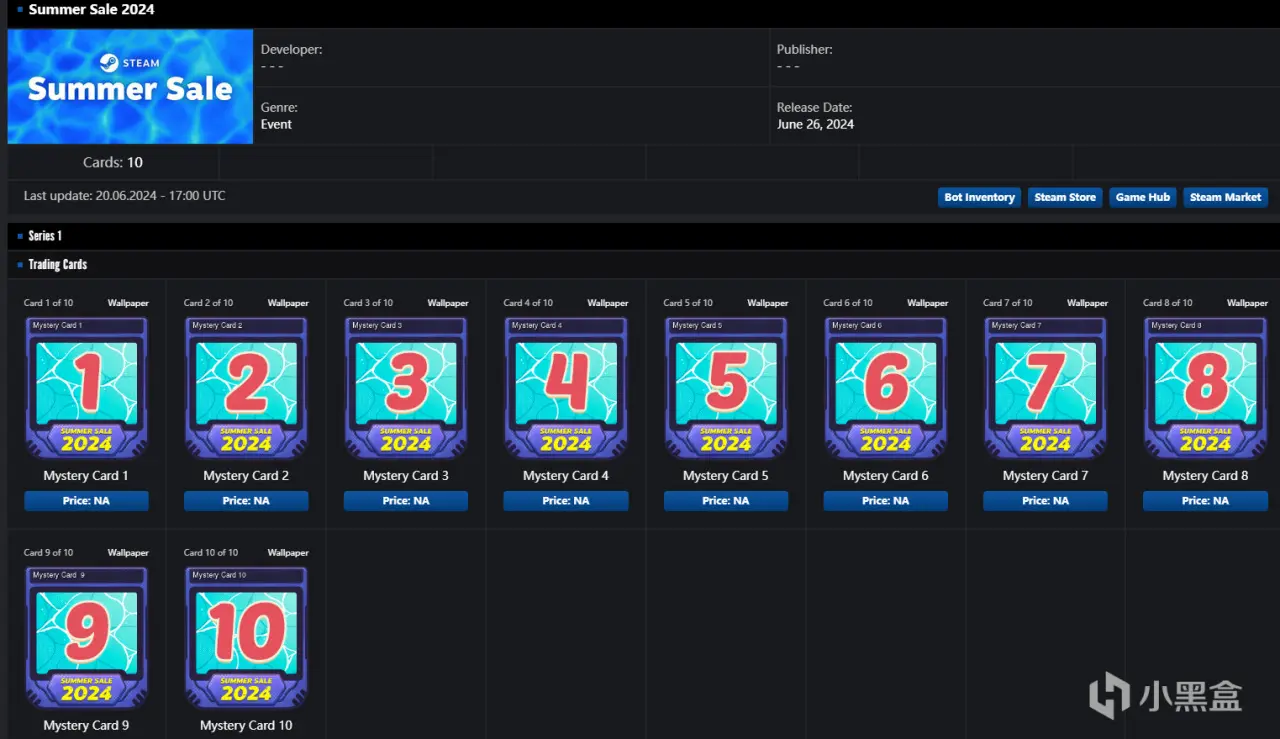
Task: Click the Mystery Card 9 name label
Action: [86, 726]
